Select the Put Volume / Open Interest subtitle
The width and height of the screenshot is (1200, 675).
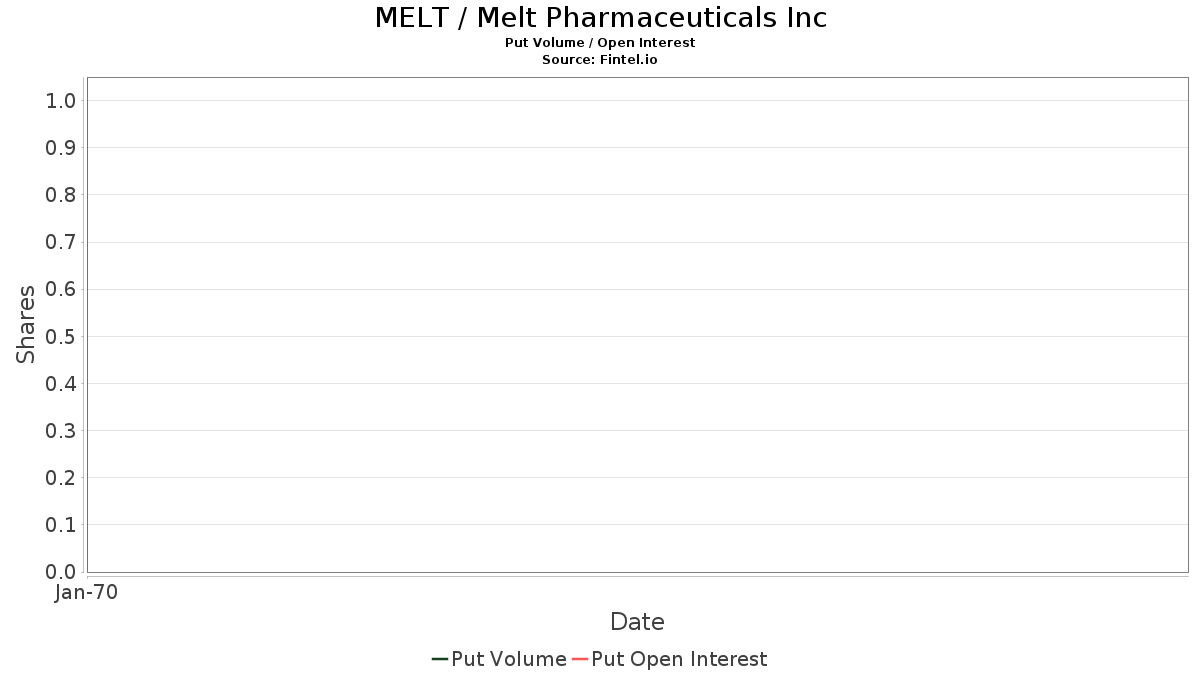(600, 43)
